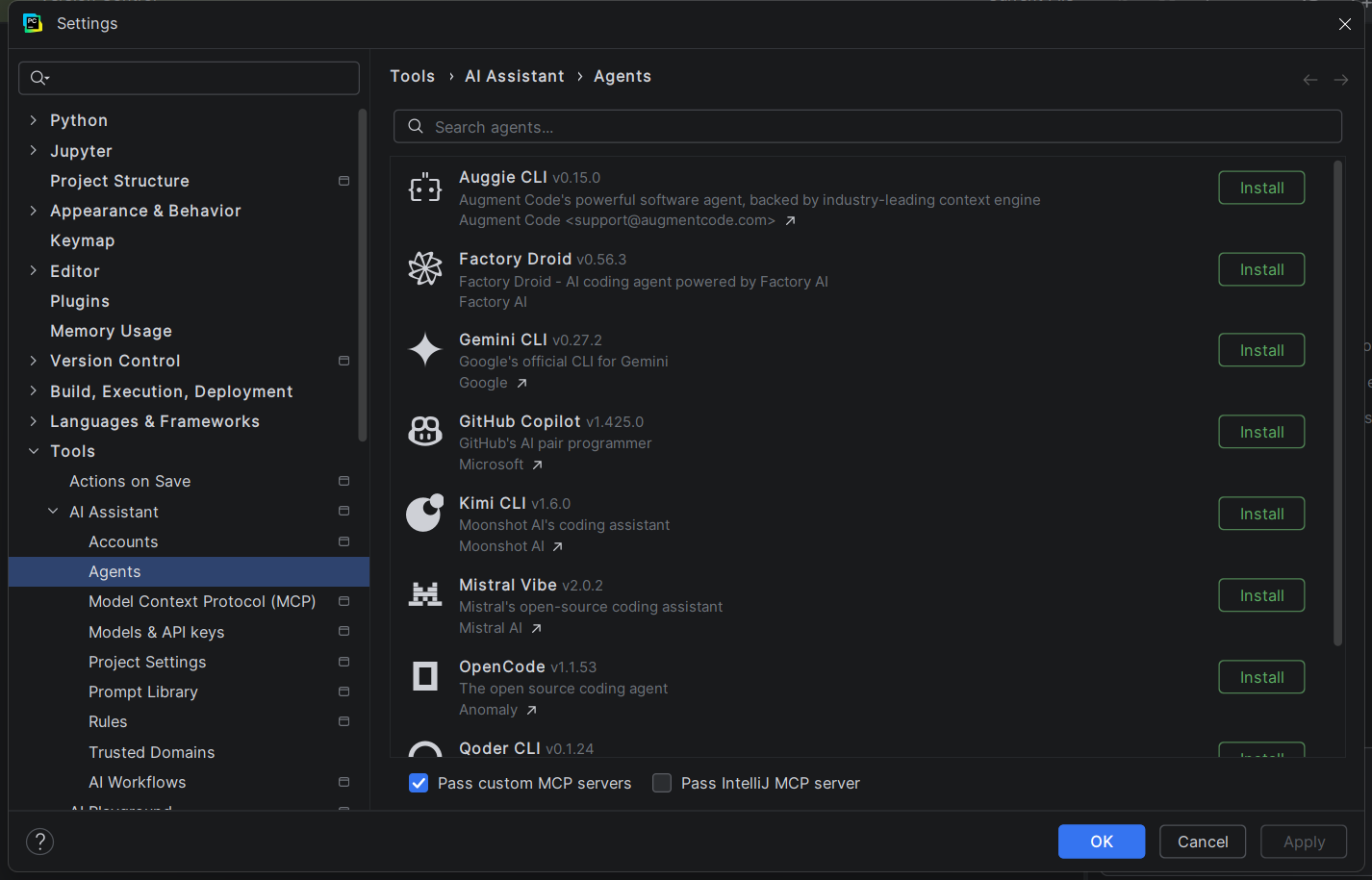This screenshot has width=1372, height=880.
Task: Click the project-level icon beside Project Structure
Action: click(x=343, y=181)
